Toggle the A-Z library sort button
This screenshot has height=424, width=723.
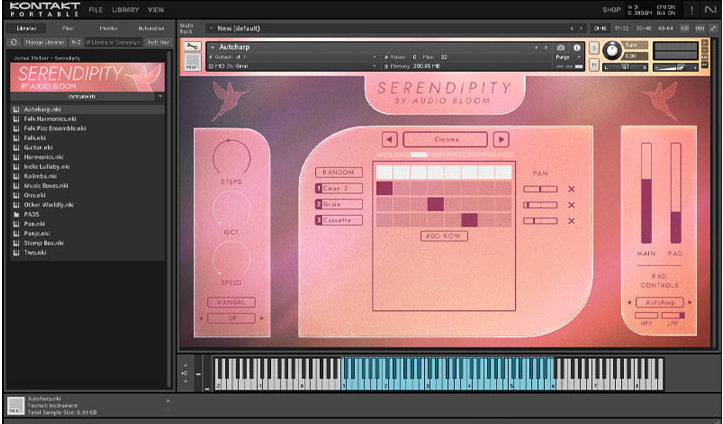(76, 42)
